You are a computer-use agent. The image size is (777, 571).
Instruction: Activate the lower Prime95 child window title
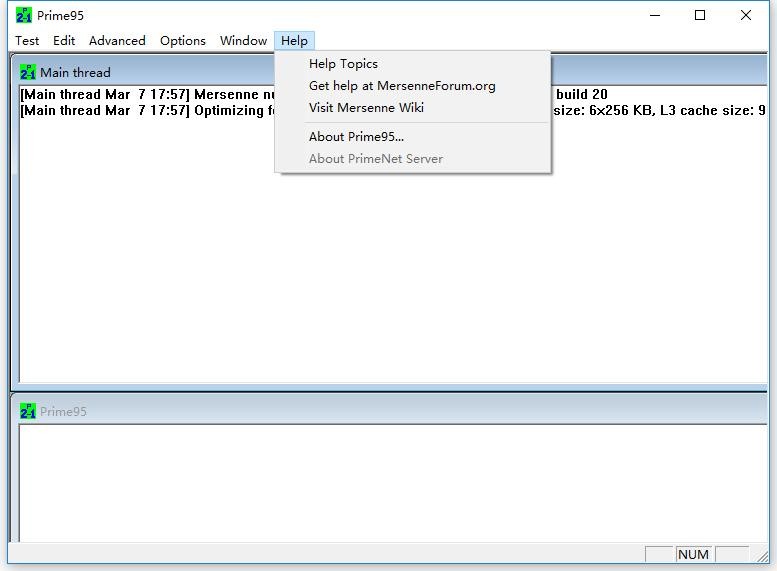(x=389, y=411)
